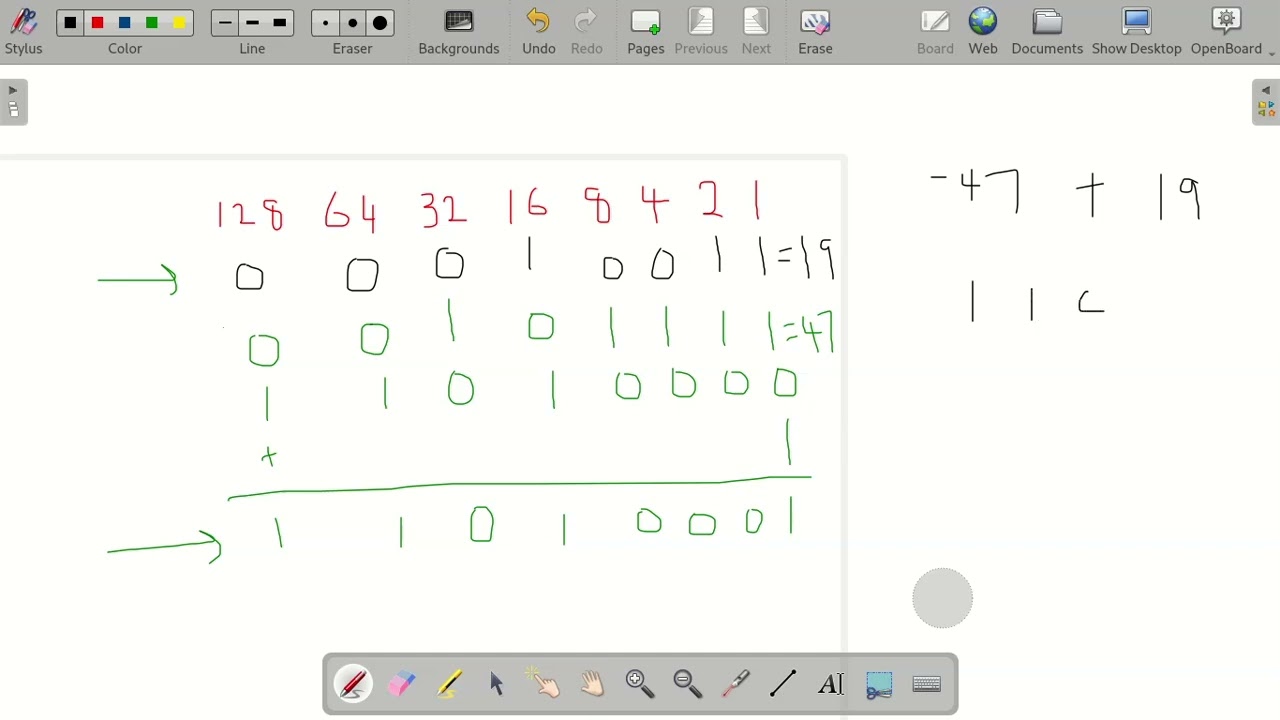Select the Eraser tool in bottom palette
1280x720 pixels.
click(x=402, y=684)
